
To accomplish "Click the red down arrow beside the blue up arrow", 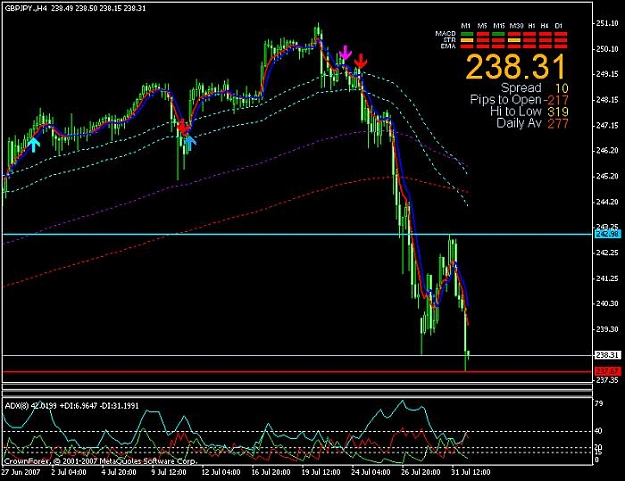I will 182,126.
